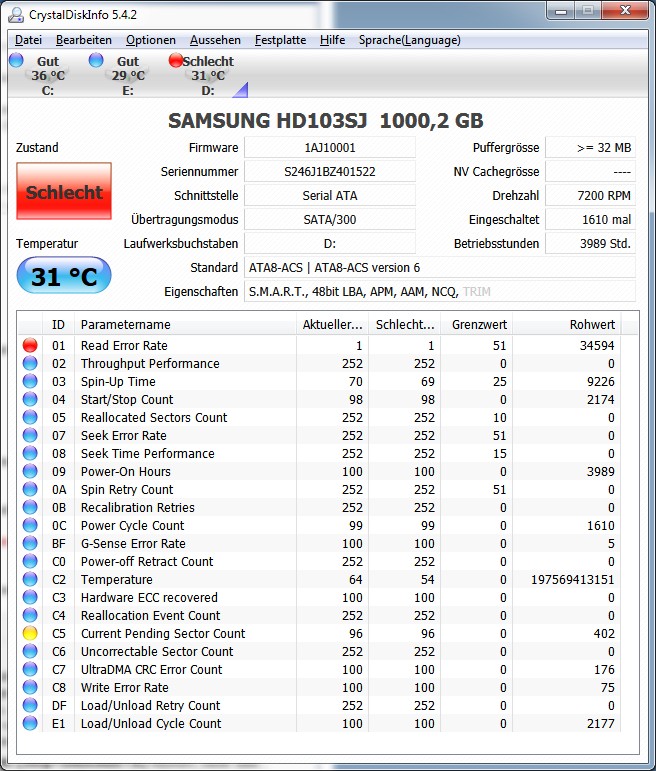Click status icon of Power Cycle Count row
This screenshot has height=771, width=656.
pyautogui.click(x=30, y=525)
